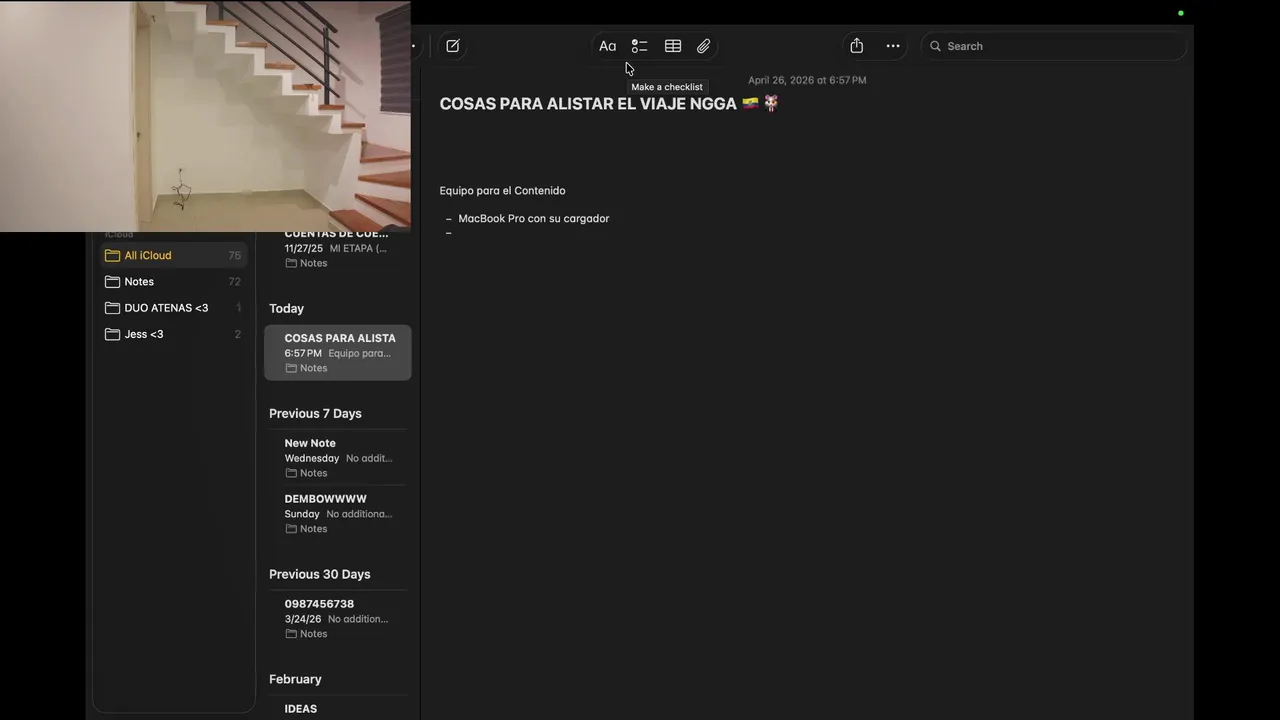Image resolution: width=1280 pixels, height=720 pixels.
Task: Open the more options ellipsis menu
Action: pyautogui.click(x=893, y=46)
